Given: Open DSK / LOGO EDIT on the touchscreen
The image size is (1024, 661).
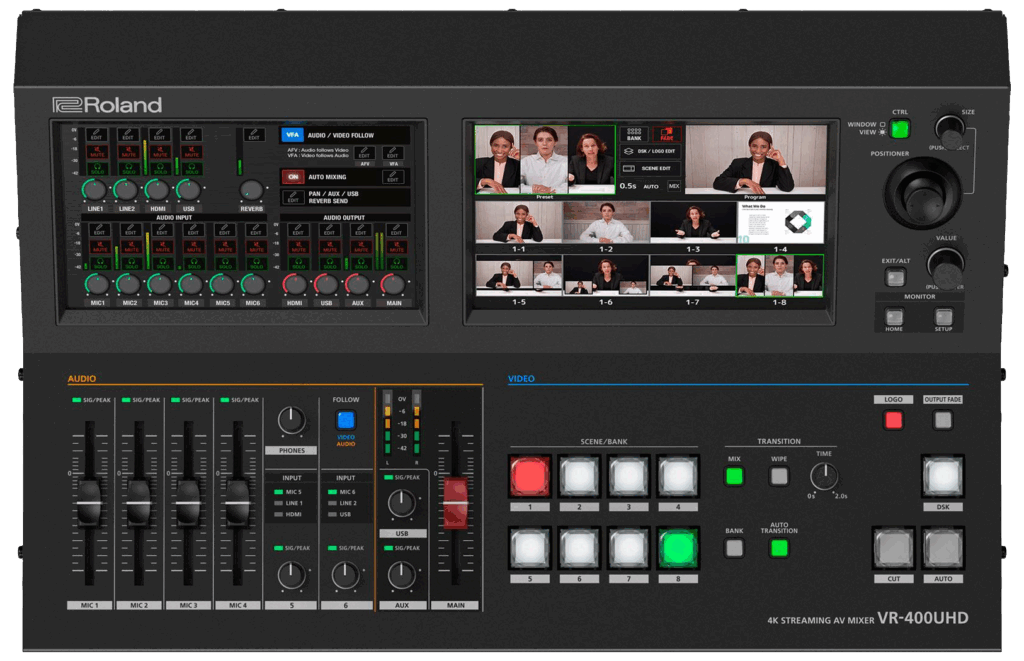Looking at the screenshot, I should coord(651,151).
